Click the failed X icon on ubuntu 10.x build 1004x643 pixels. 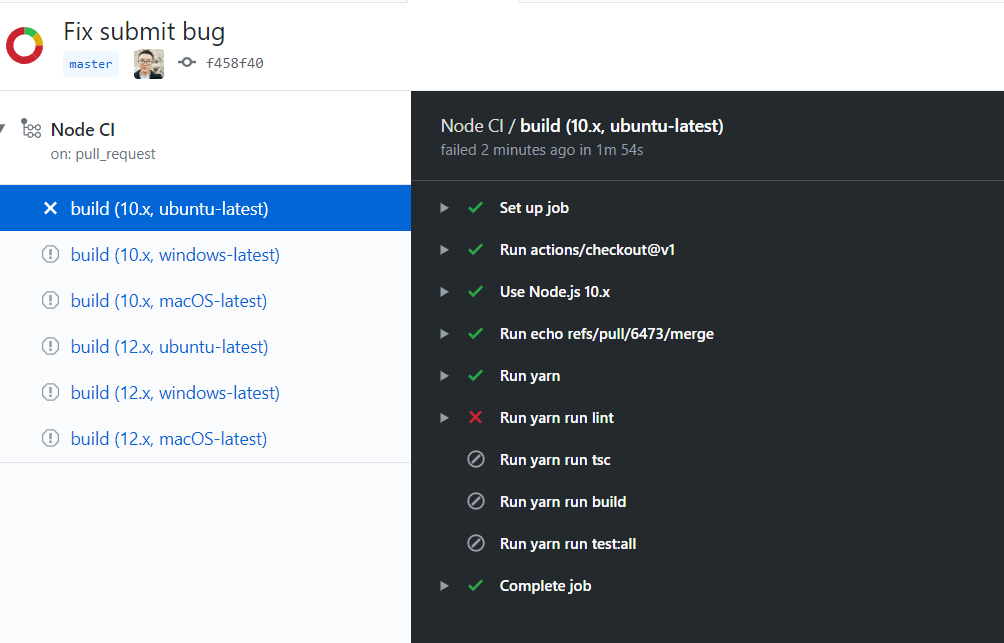tap(50, 208)
